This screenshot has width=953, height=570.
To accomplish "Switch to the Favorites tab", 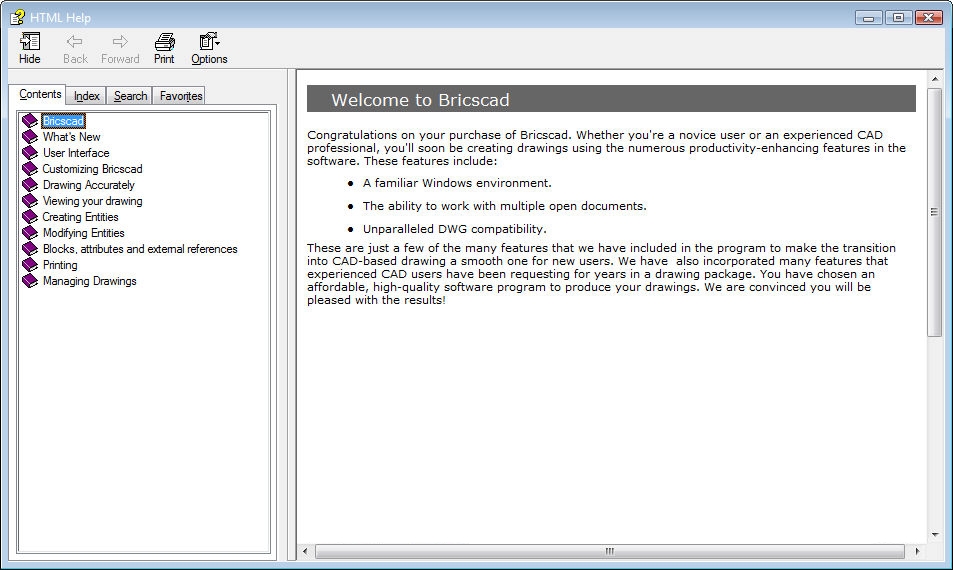I will click(181, 96).
